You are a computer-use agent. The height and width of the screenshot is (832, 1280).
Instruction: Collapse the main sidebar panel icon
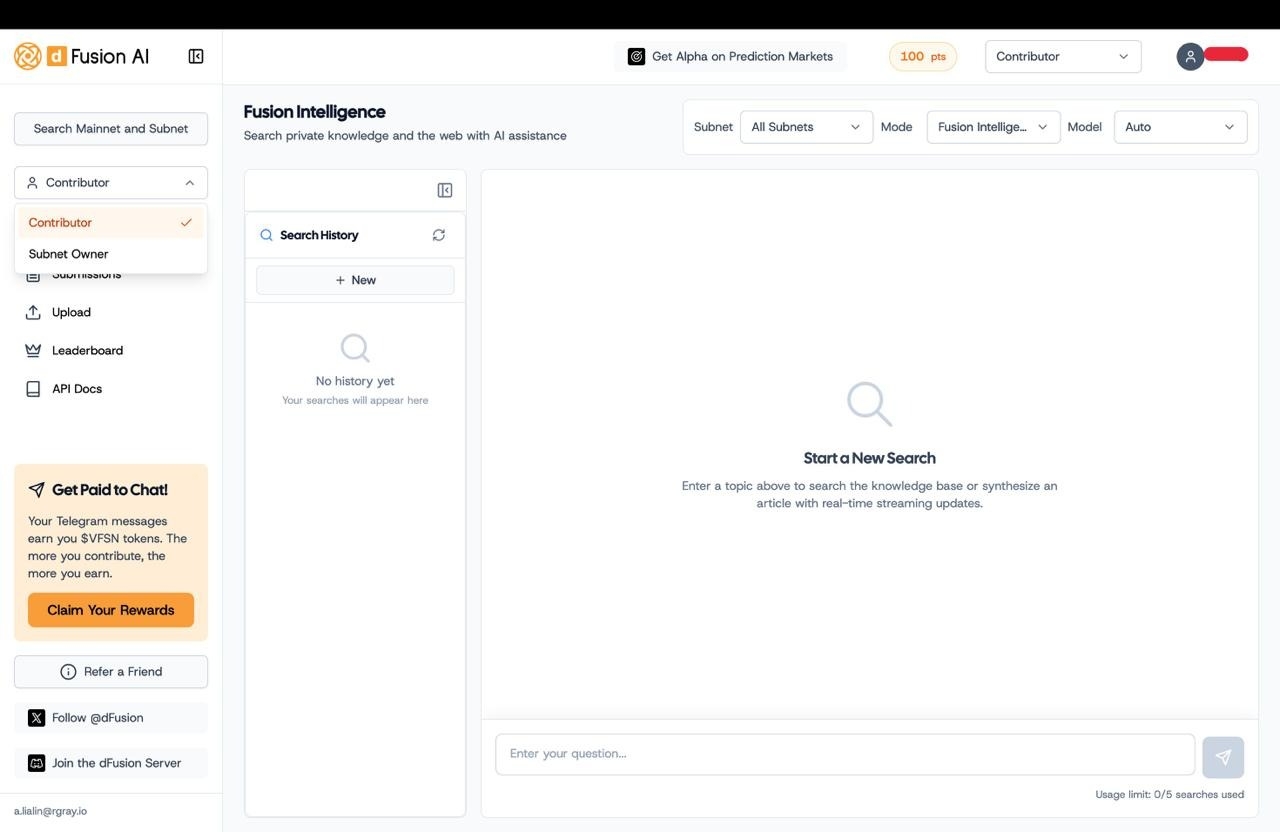click(196, 57)
